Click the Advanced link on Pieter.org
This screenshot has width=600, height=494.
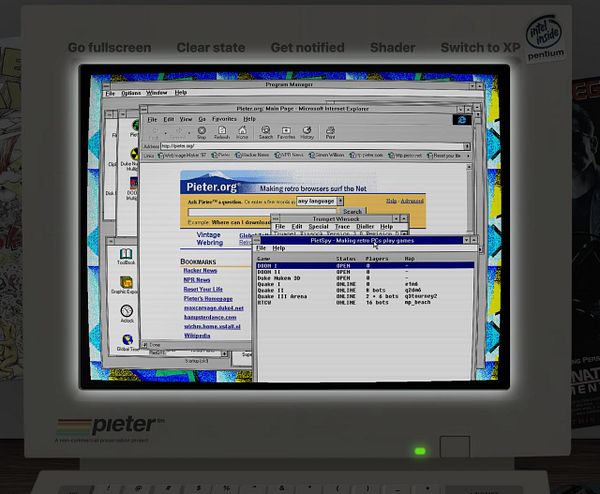[x=412, y=201]
